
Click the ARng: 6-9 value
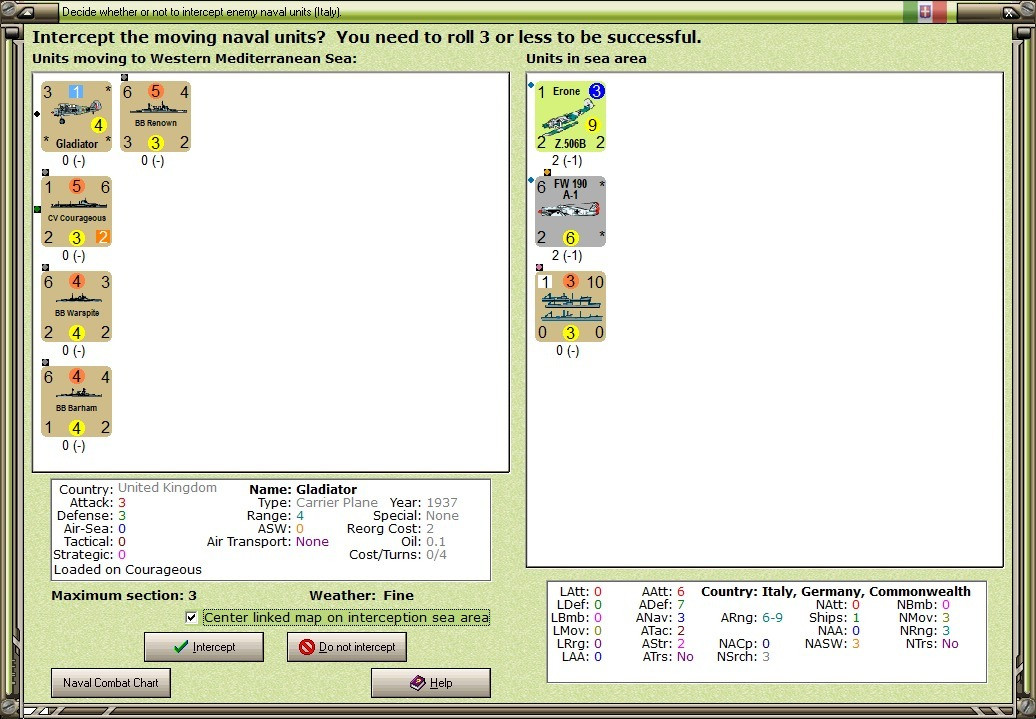[772, 618]
